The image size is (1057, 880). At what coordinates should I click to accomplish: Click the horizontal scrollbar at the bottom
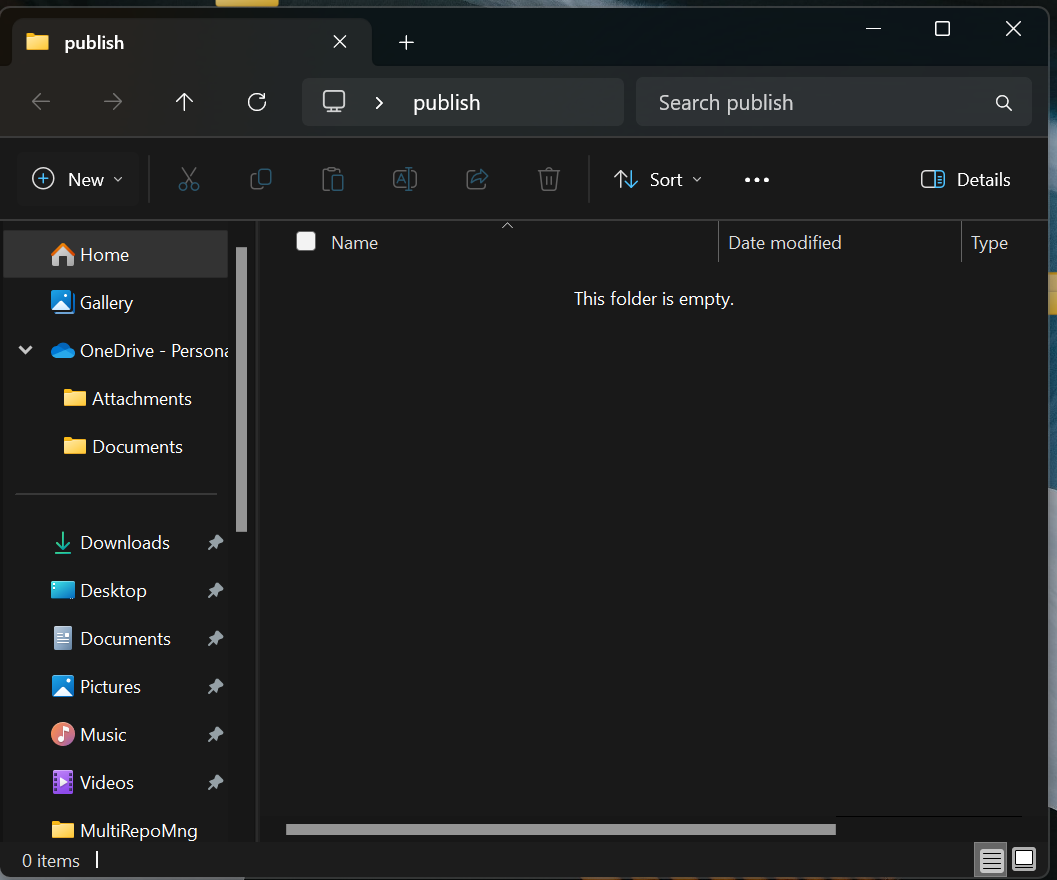click(x=560, y=829)
